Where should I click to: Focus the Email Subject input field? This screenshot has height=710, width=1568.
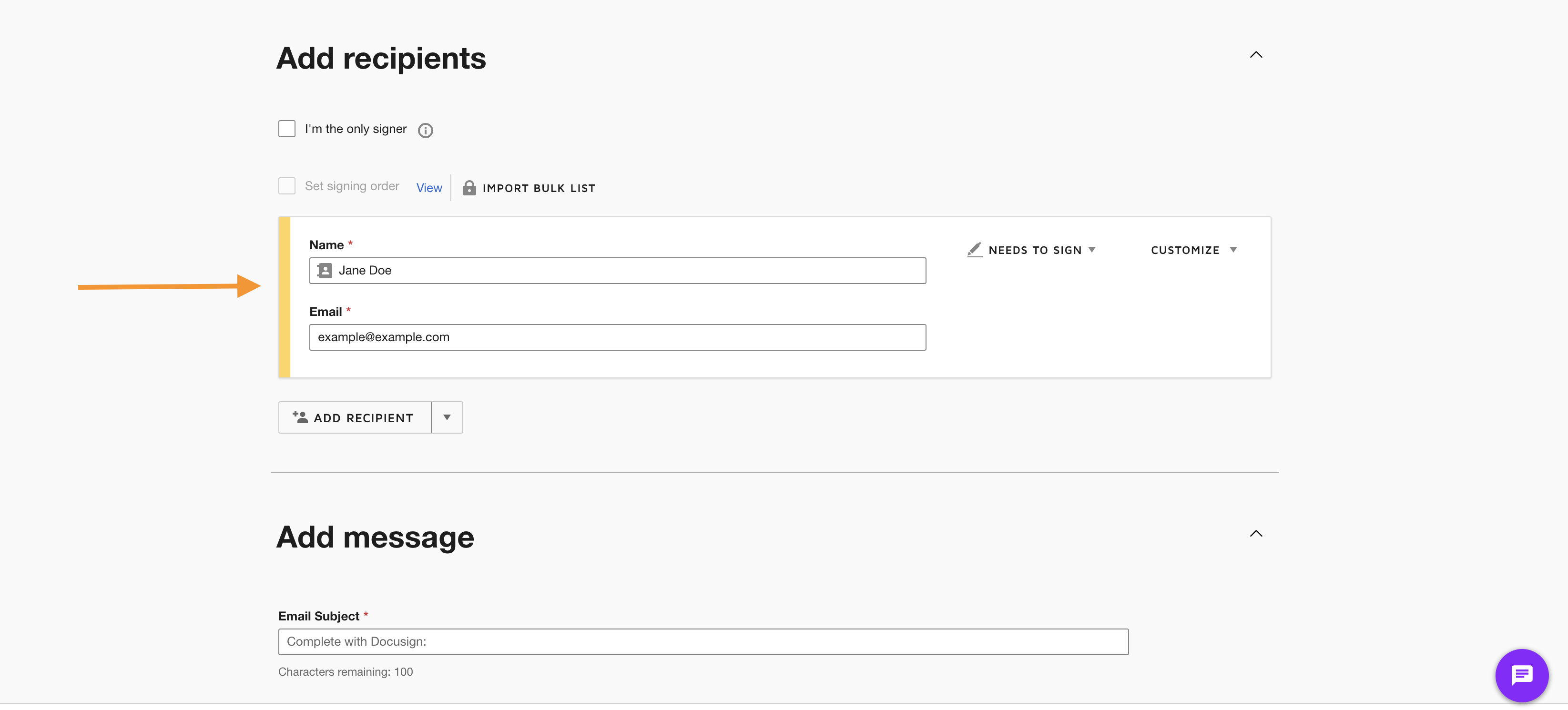(x=703, y=642)
